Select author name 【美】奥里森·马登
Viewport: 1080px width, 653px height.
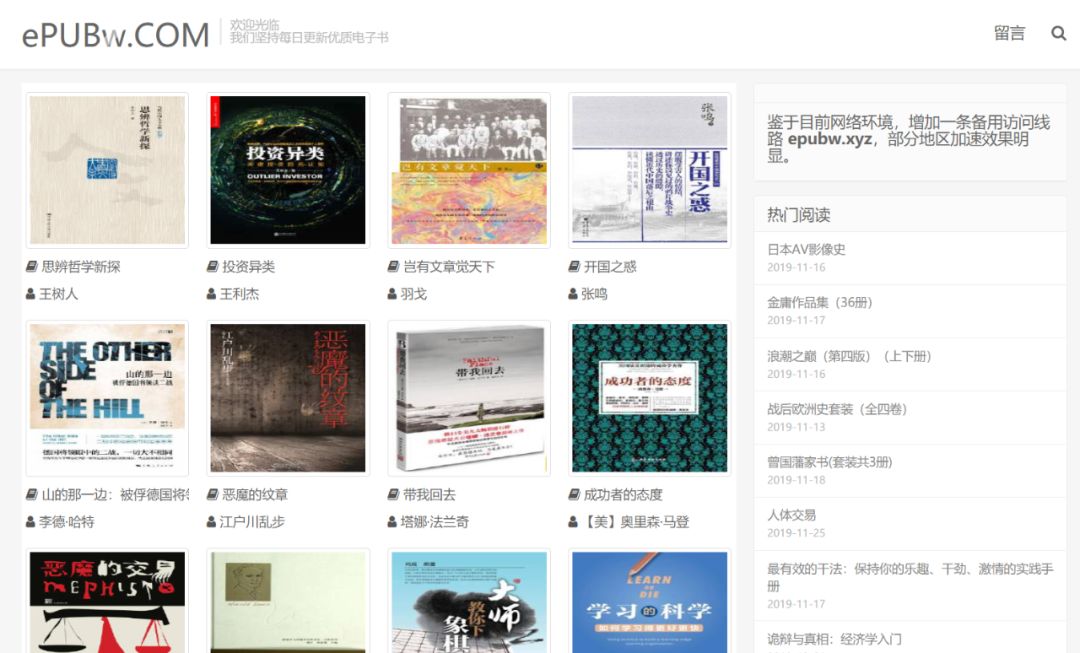635,522
